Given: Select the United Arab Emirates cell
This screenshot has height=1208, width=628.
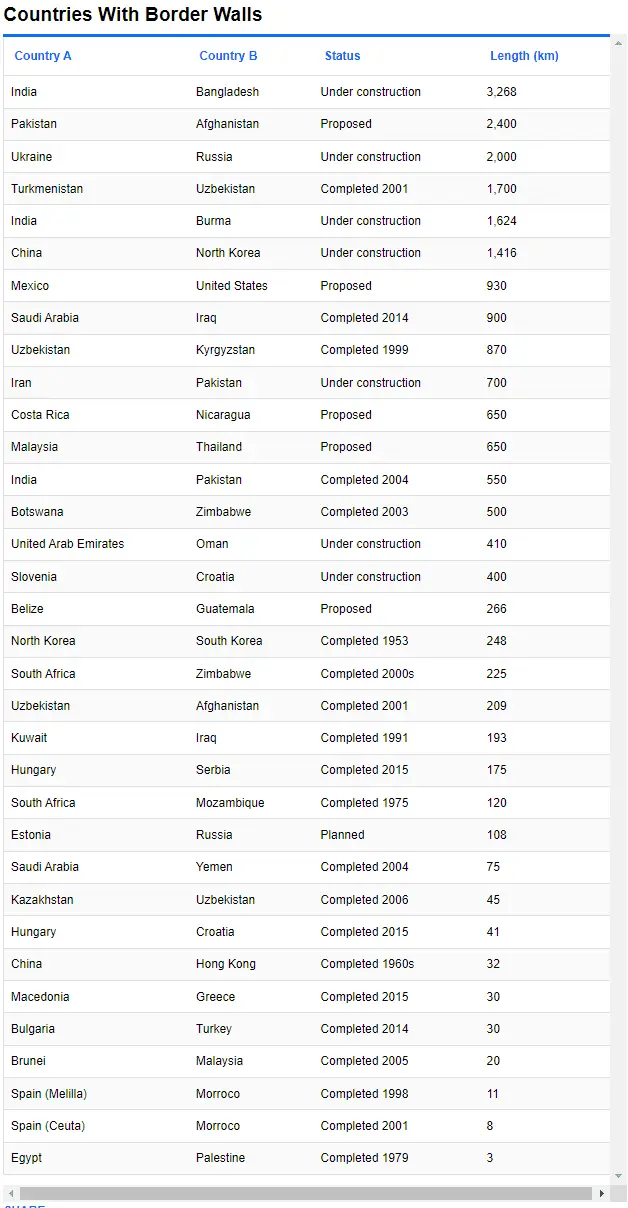Looking at the screenshot, I should click(67, 544).
